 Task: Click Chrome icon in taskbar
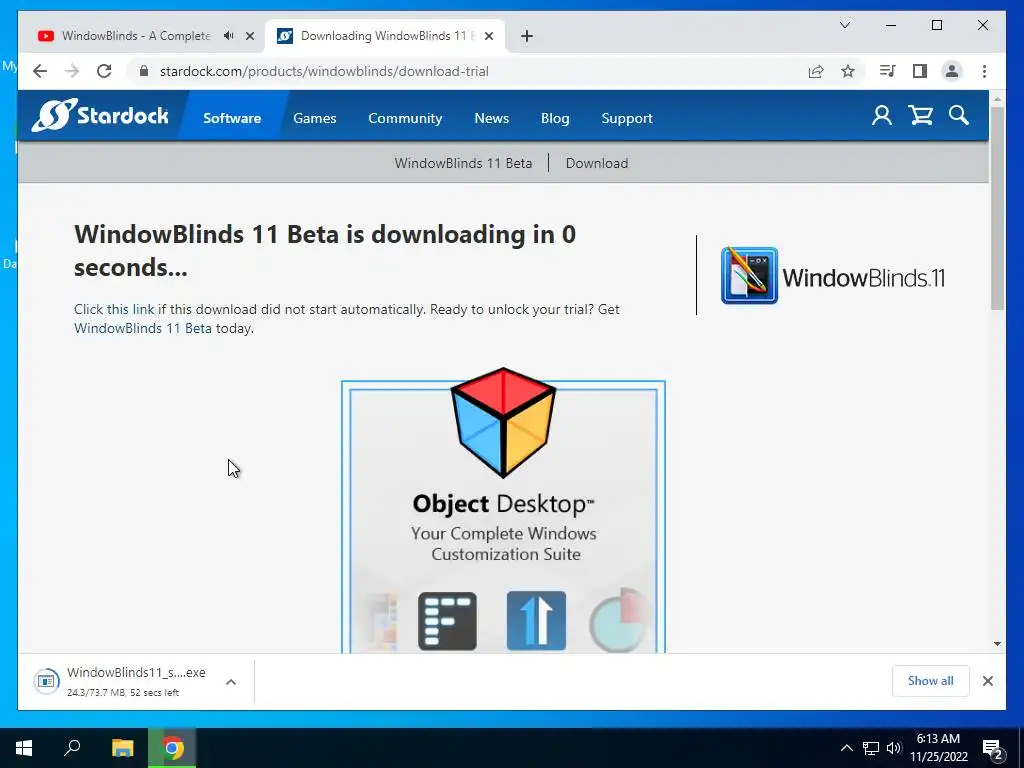pyautogui.click(x=172, y=748)
